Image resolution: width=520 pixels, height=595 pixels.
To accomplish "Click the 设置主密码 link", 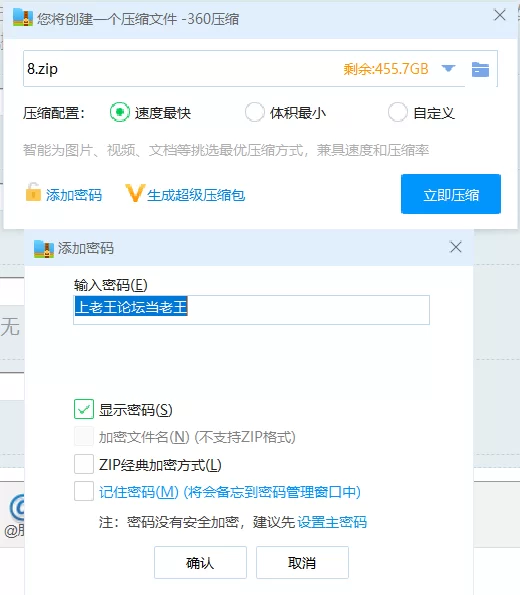I will click(332, 522).
